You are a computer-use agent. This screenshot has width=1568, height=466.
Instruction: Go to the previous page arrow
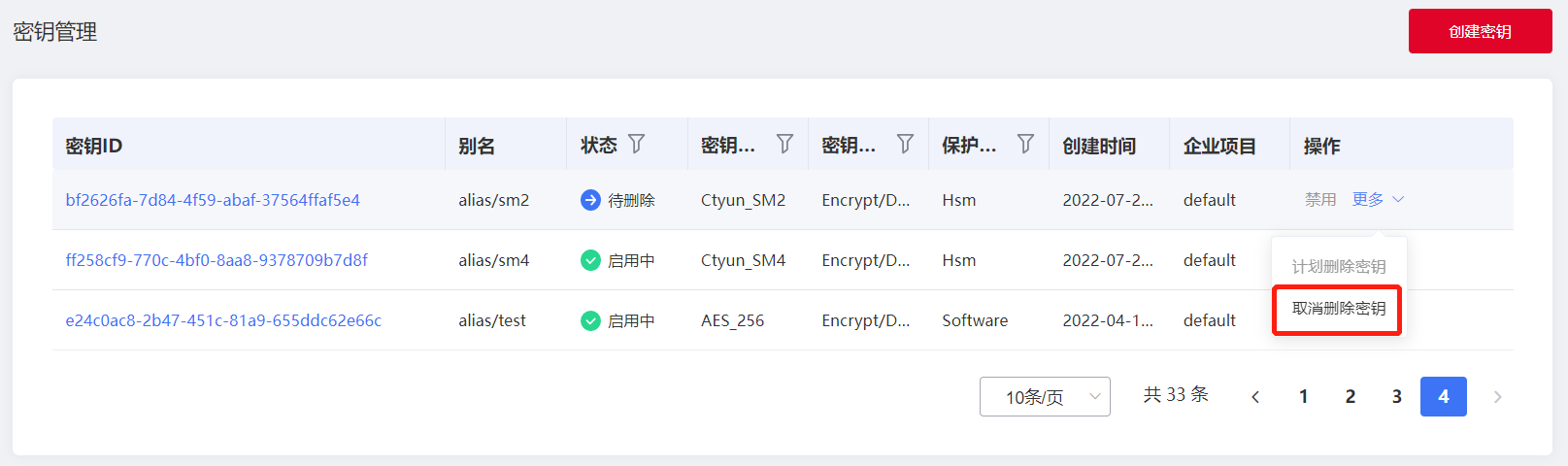(1256, 396)
